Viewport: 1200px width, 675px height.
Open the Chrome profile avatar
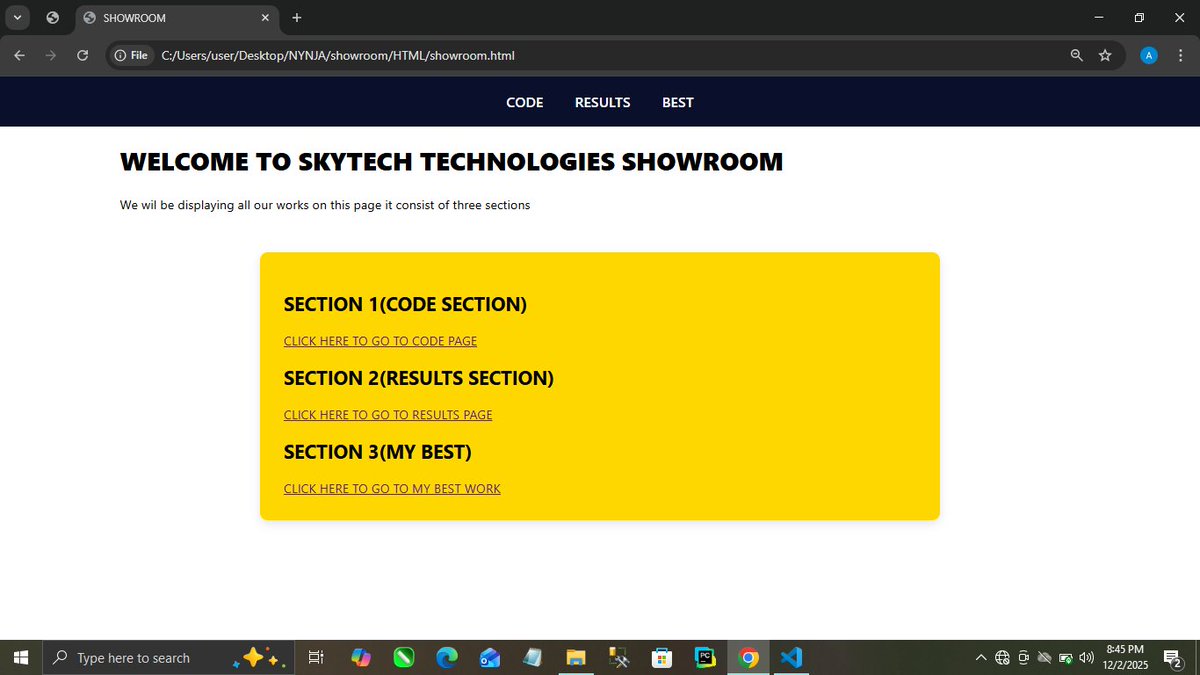click(x=1148, y=55)
